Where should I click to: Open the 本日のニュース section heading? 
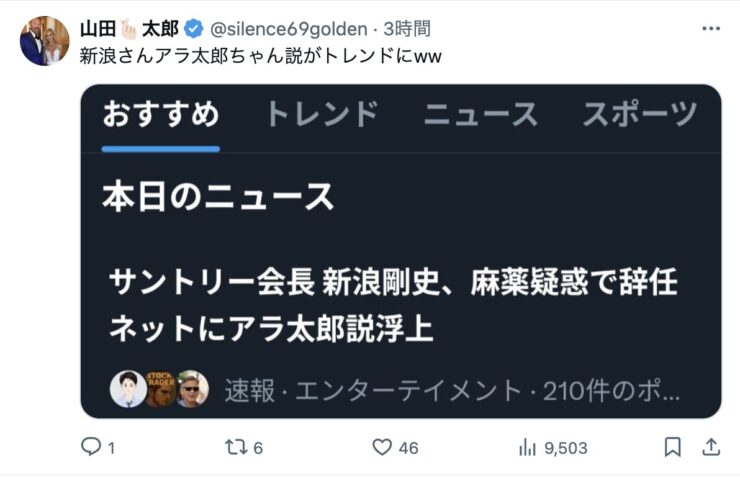coord(218,197)
